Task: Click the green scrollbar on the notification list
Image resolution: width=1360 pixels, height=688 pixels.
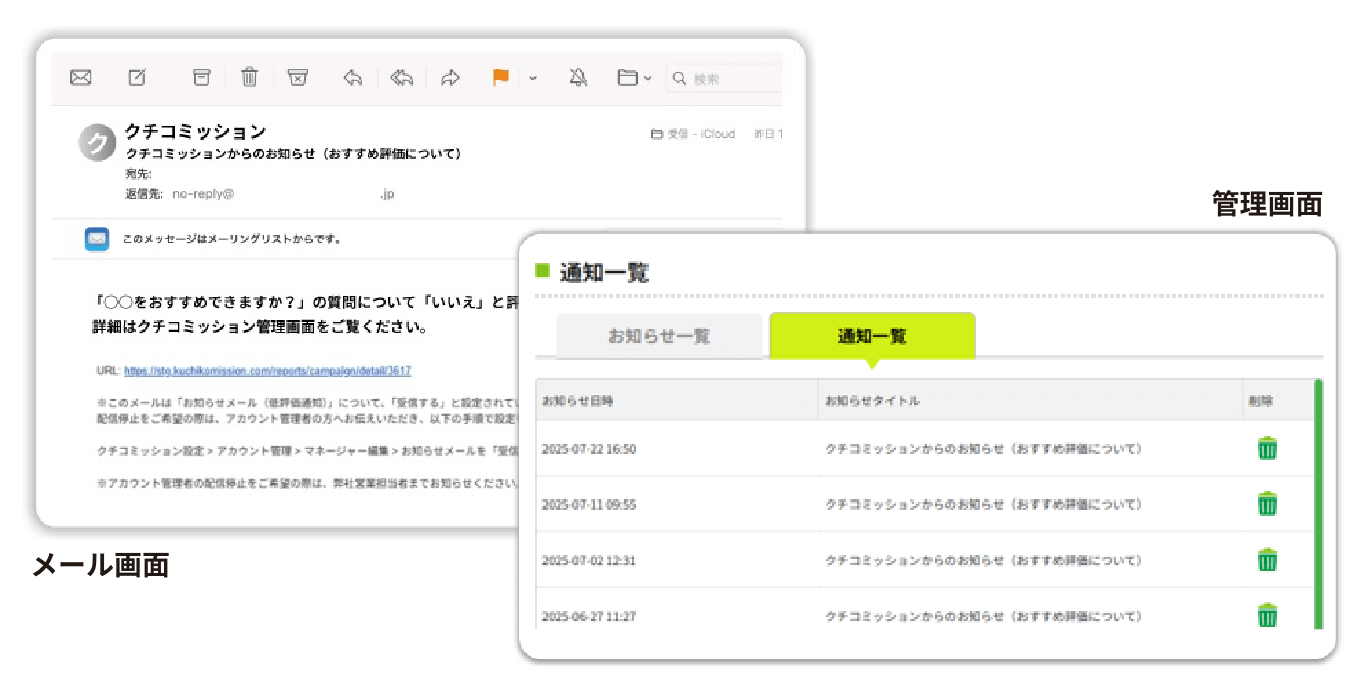Action: coord(1318,504)
